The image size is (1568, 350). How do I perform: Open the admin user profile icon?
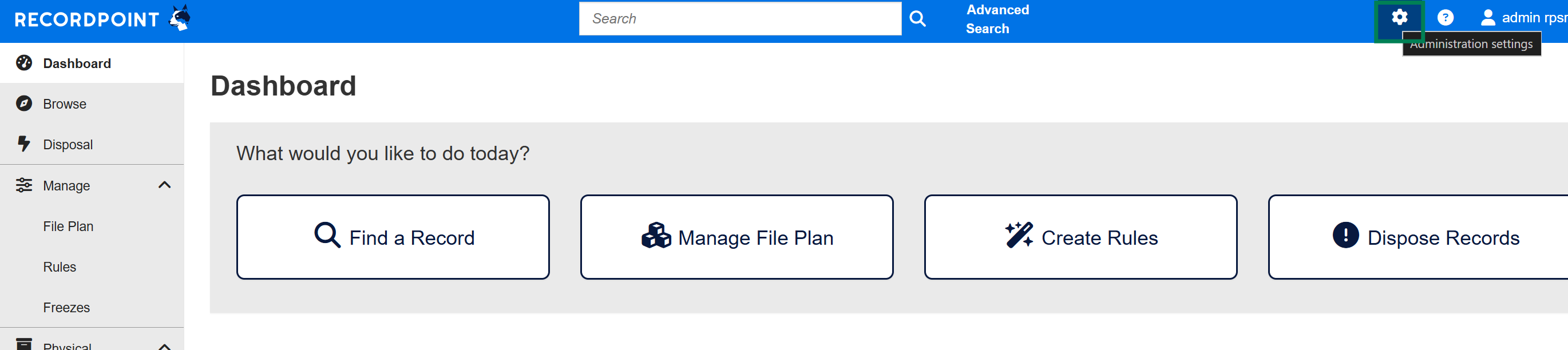(1487, 18)
